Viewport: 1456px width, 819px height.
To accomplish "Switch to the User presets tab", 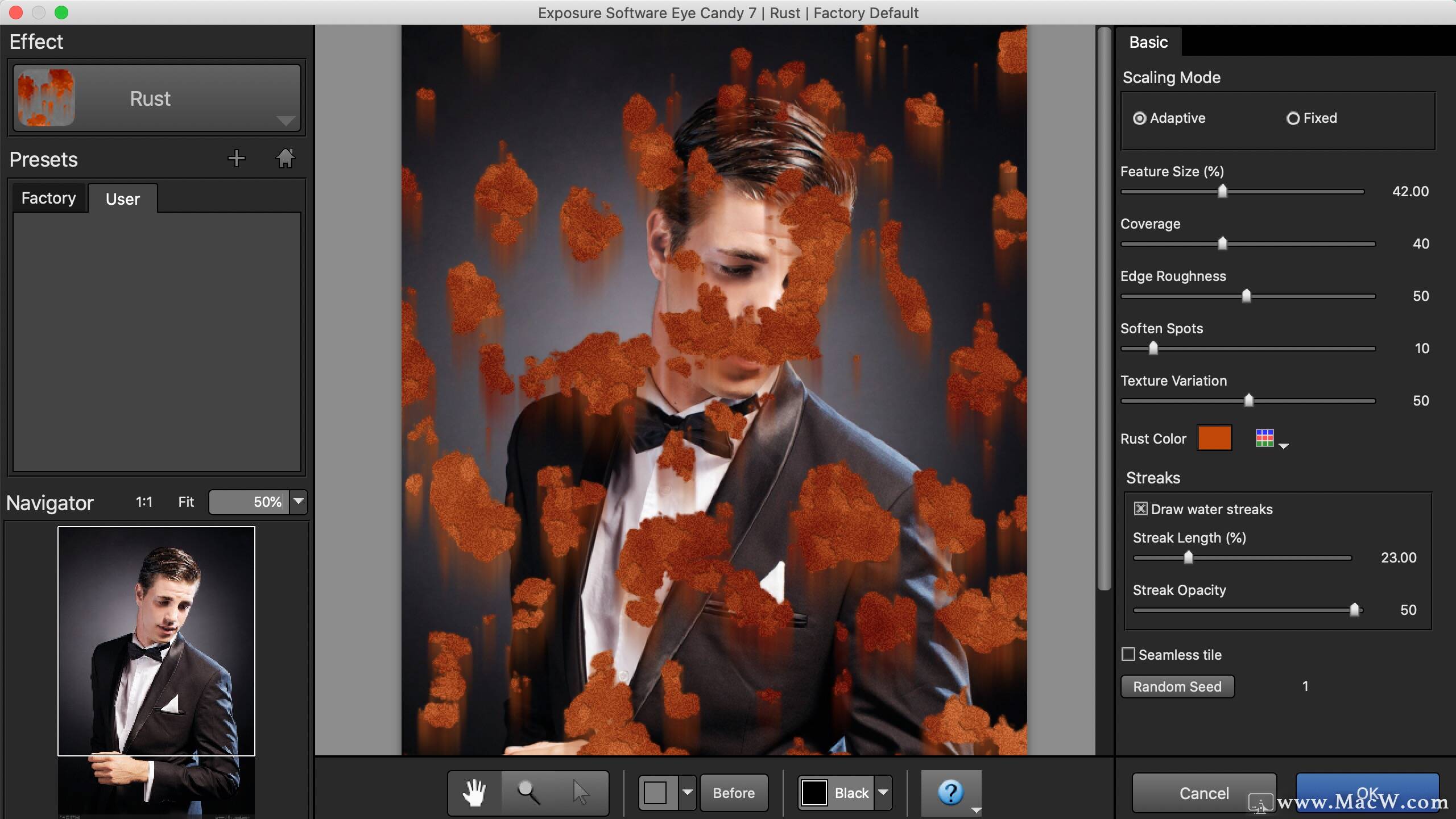I will tap(122, 199).
